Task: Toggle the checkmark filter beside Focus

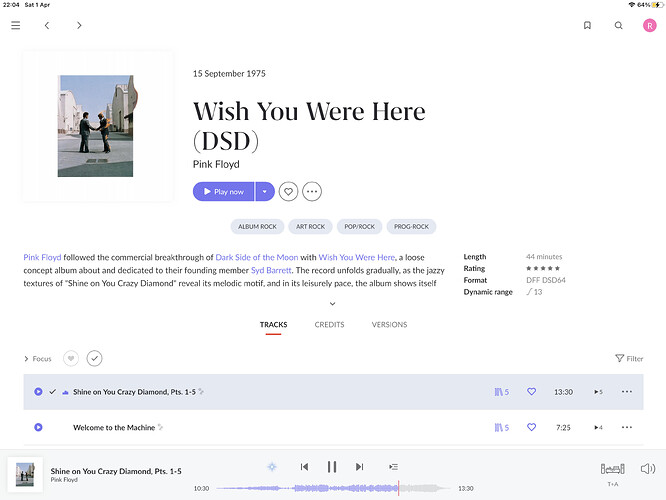Action: tap(94, 358)
